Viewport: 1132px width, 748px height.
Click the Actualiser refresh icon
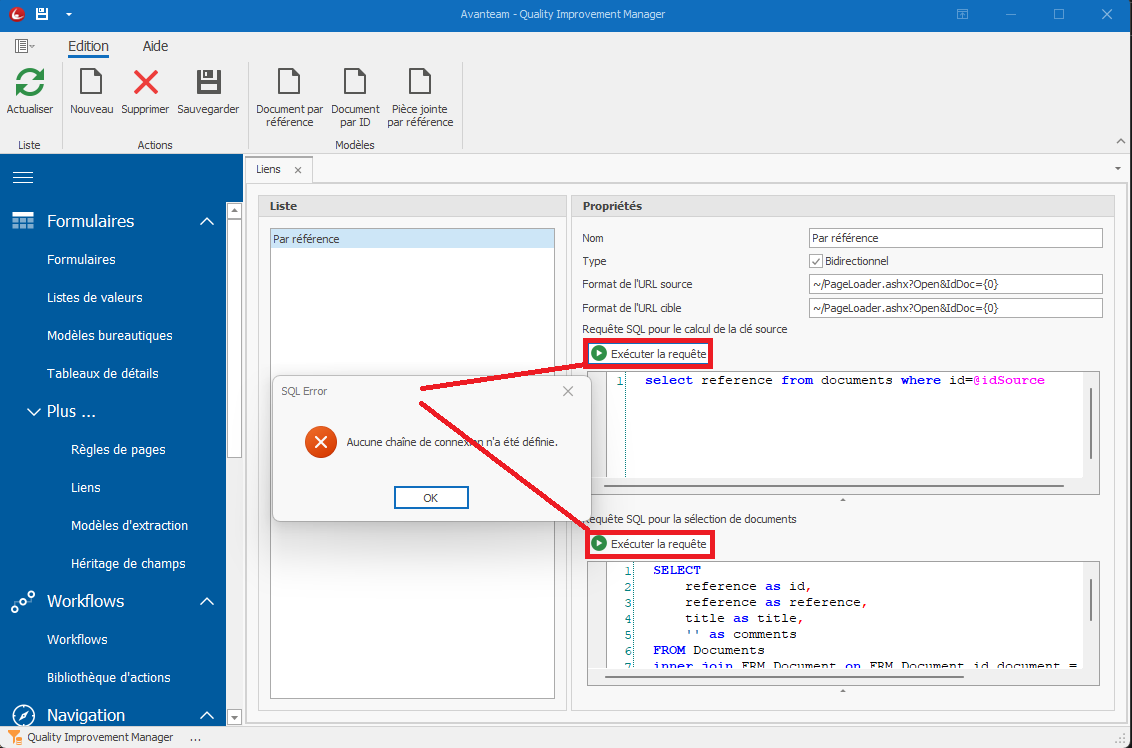coord(30,83)
